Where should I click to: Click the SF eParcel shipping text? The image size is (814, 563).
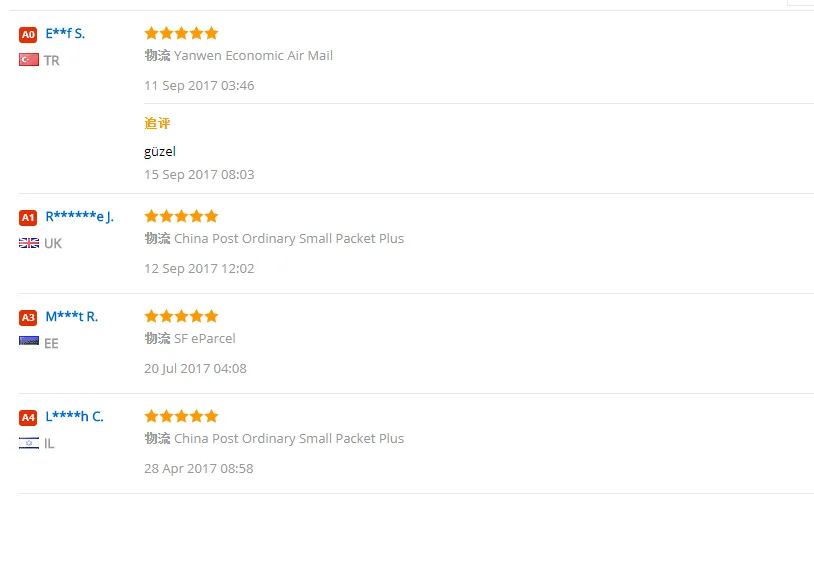click(x=205, y=339)
